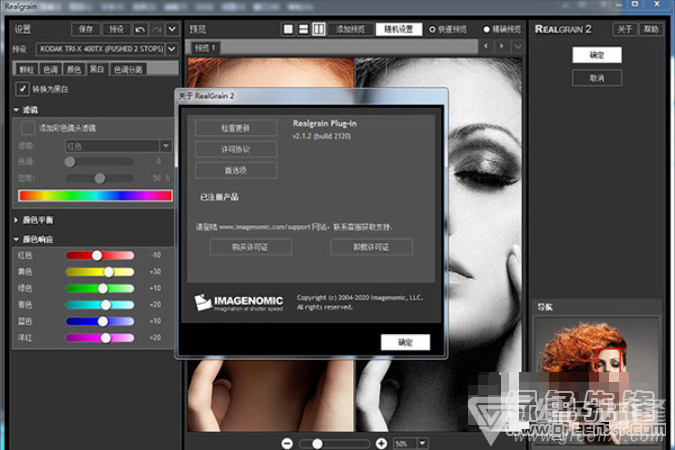675x450 pixels.
Task: Click the 随机设置 button
Action: pos(399,29)
